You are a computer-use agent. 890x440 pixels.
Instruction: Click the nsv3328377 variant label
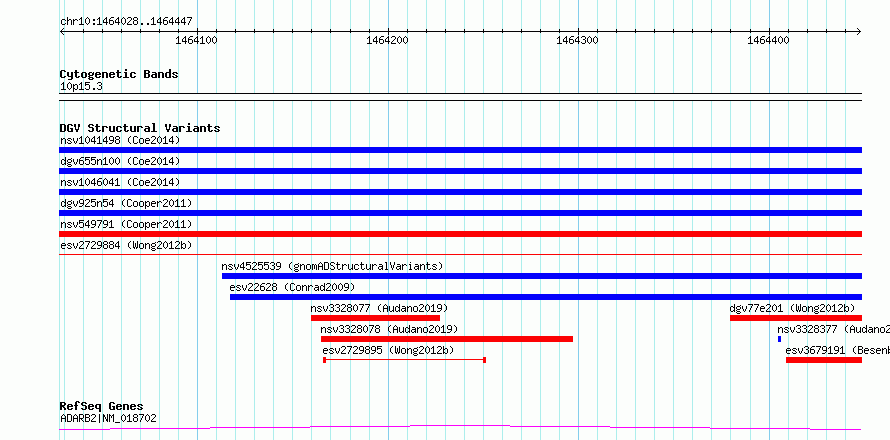tap(833, 329)
